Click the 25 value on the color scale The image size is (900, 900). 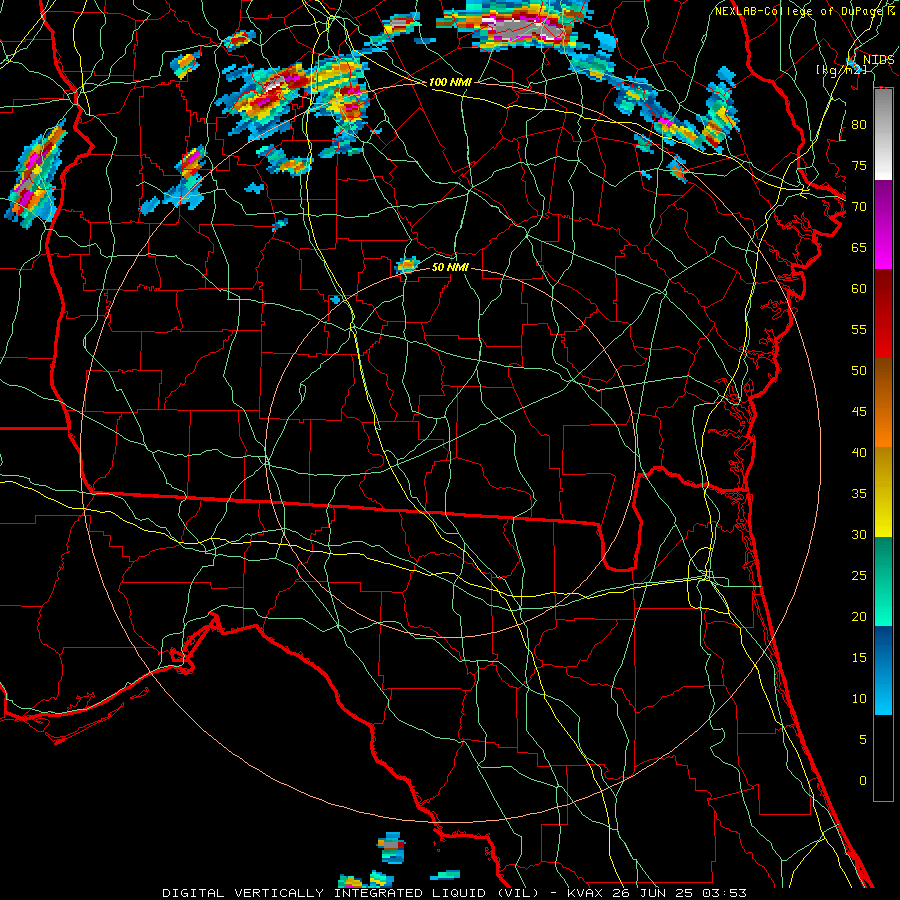[x=859, y=576]
